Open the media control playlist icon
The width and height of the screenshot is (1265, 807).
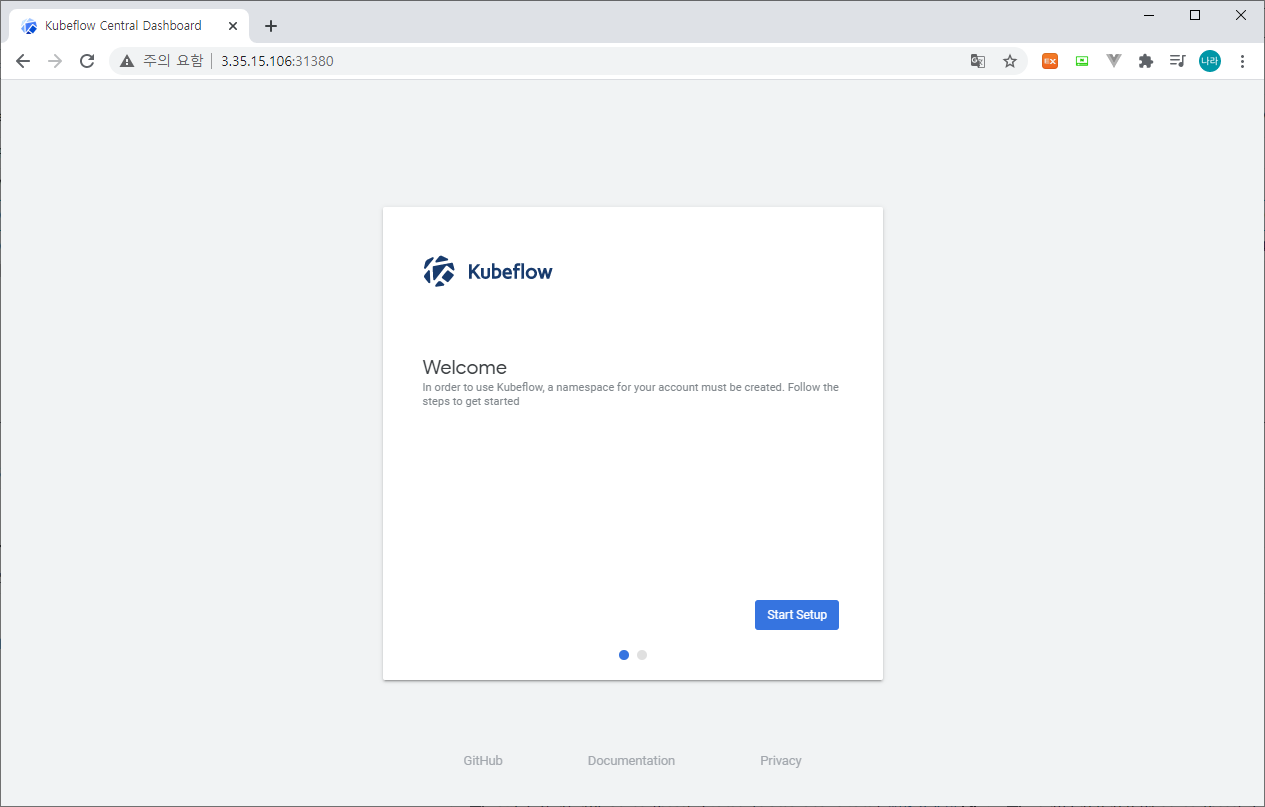[x=1178, y=61]
